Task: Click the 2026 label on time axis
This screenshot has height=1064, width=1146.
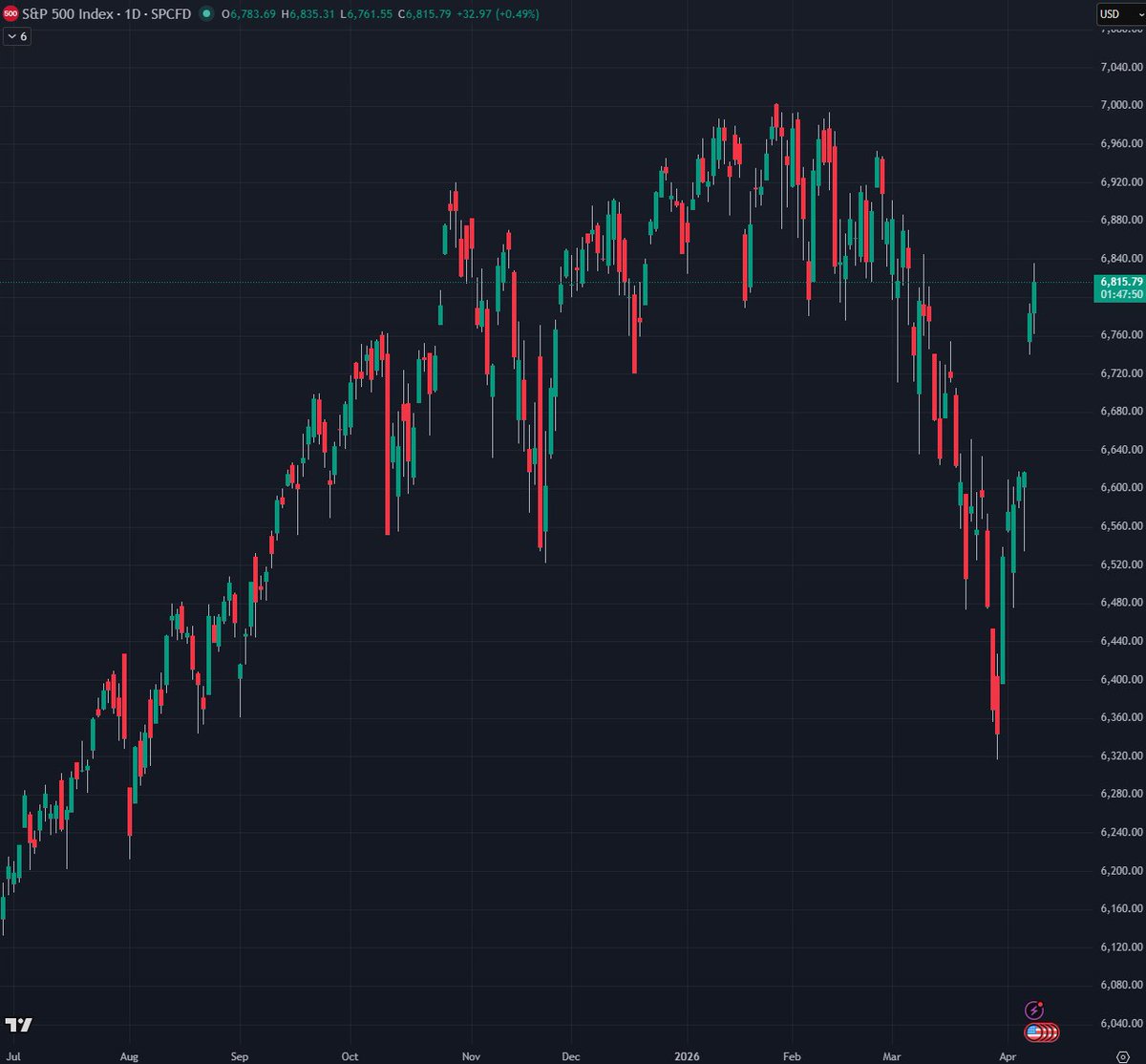Action: click(688, 1057)
